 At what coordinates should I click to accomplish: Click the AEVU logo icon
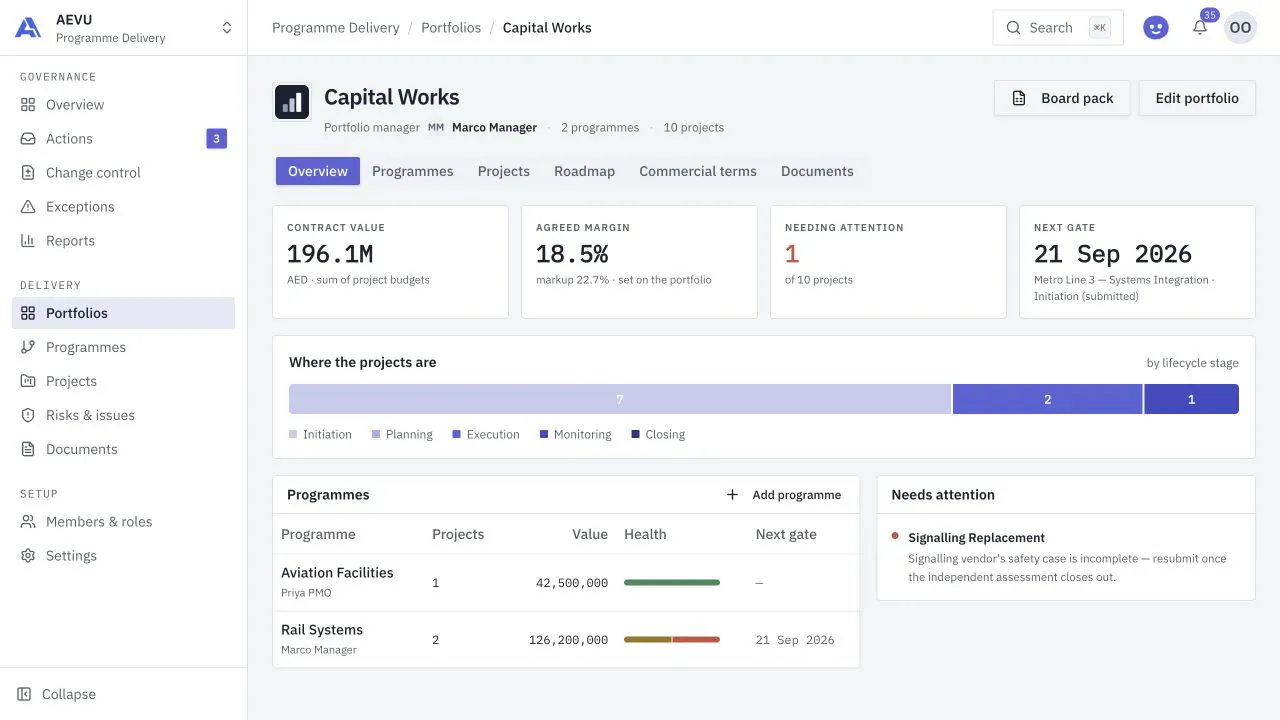(x=28, y=28)
